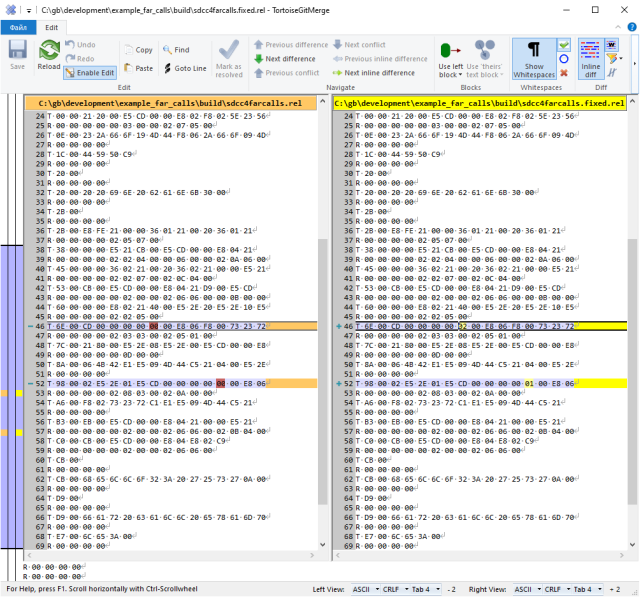
Task: Mark file as resolved
Action: pyautogui.click(x=229, y=59)
